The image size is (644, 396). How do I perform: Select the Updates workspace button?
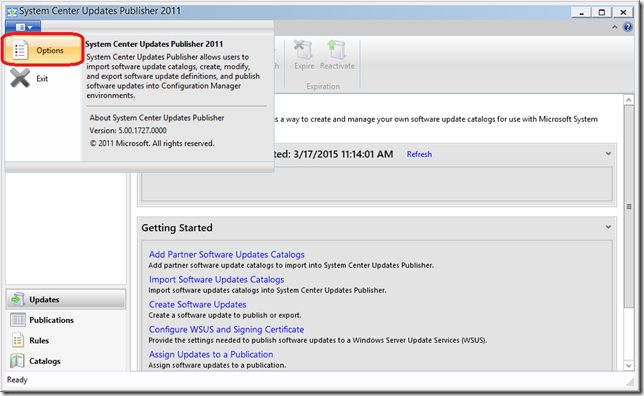pyautogui.click(x=66, y=299)
